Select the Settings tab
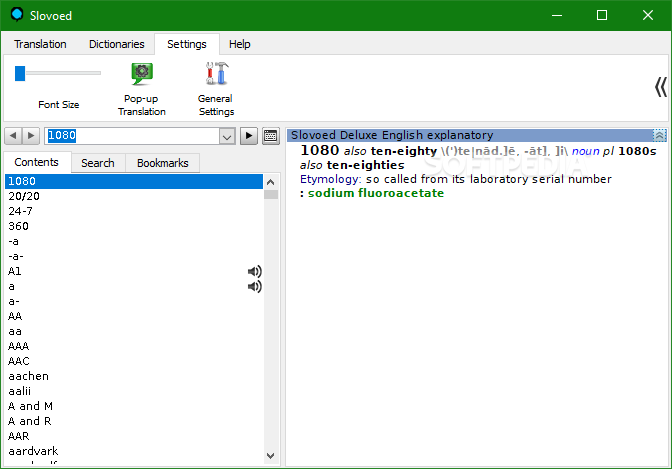The image size is (672, 469). 187,44
